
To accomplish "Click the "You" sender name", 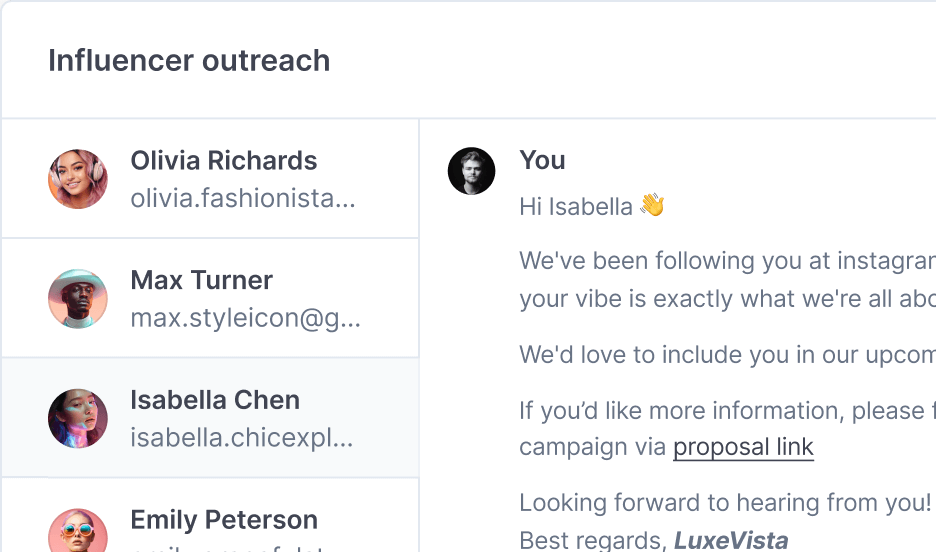I will (x=542, y=160).
